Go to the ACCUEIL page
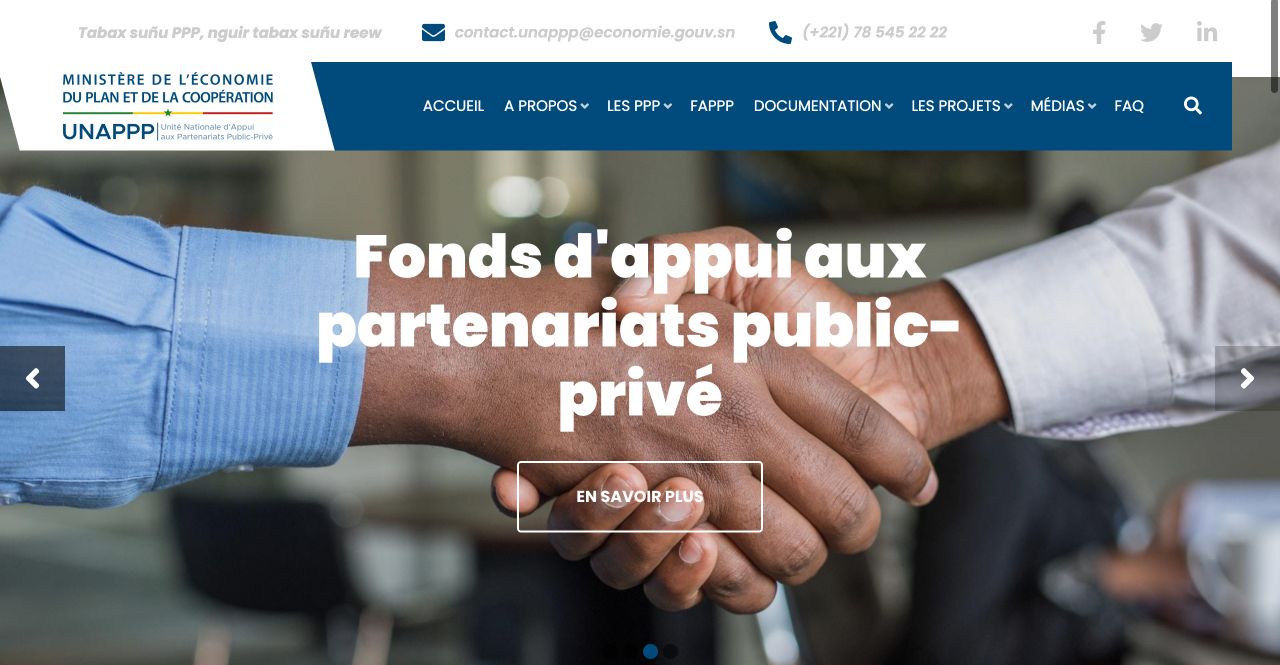Screen dimensions: 1280x665 tap(453, 106)
